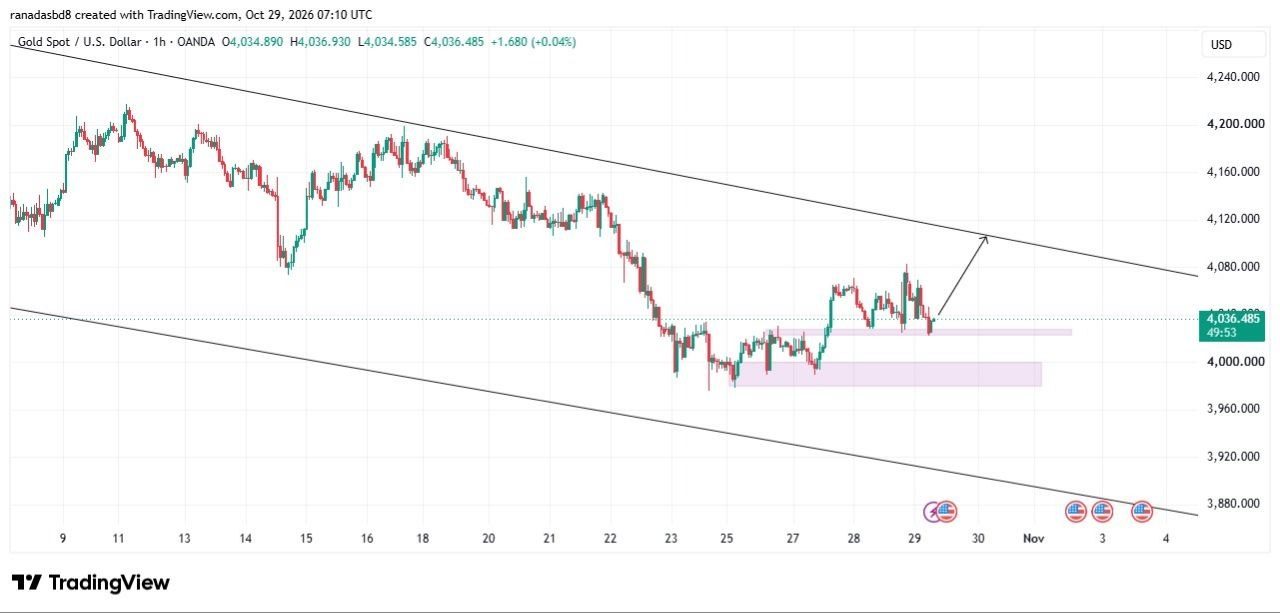Click price axis label 3,880.000
Viewport: 1280px width, 613px height.
coord(1234,503)
